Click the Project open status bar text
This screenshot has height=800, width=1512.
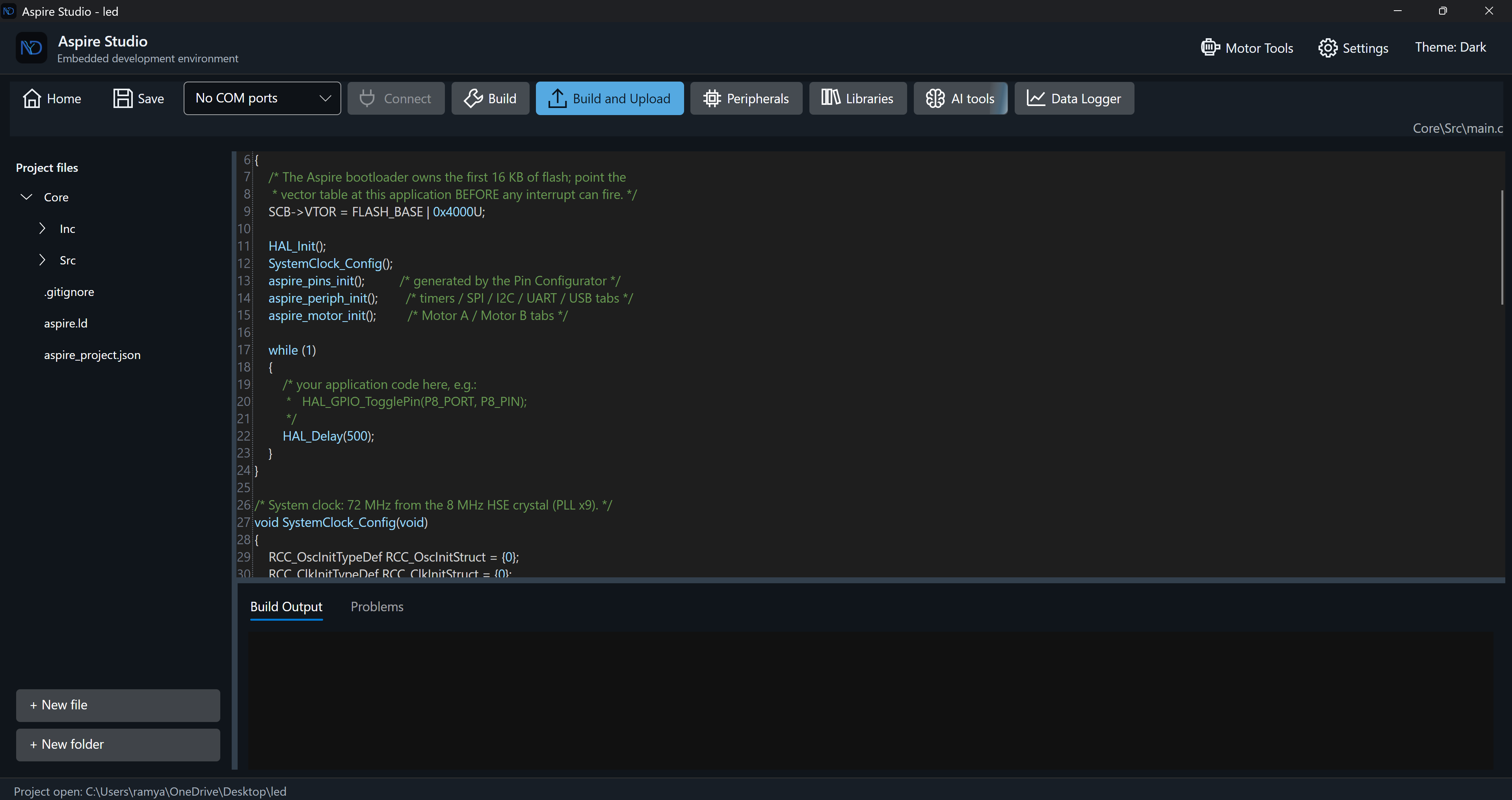pyautogui.click(x=150, y=791)
